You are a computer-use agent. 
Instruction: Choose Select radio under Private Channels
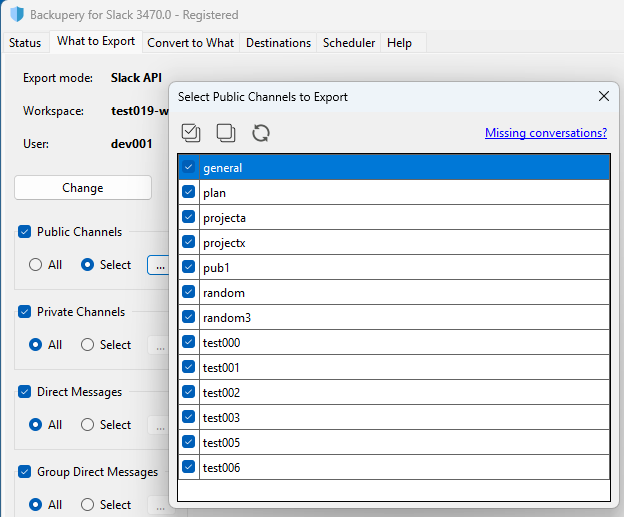pyautogui.click(x=88, y=345)
